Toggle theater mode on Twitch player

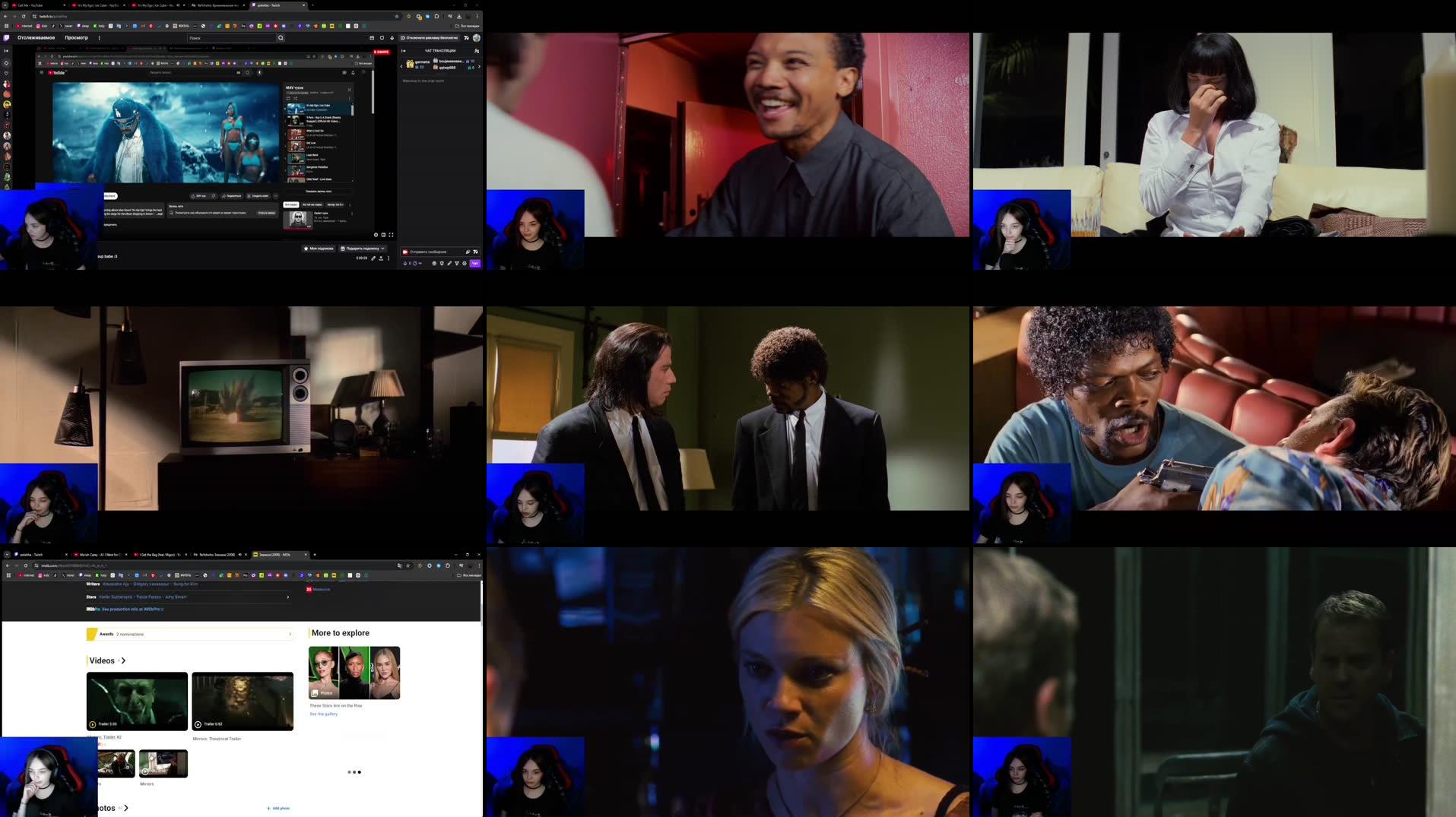383,235
